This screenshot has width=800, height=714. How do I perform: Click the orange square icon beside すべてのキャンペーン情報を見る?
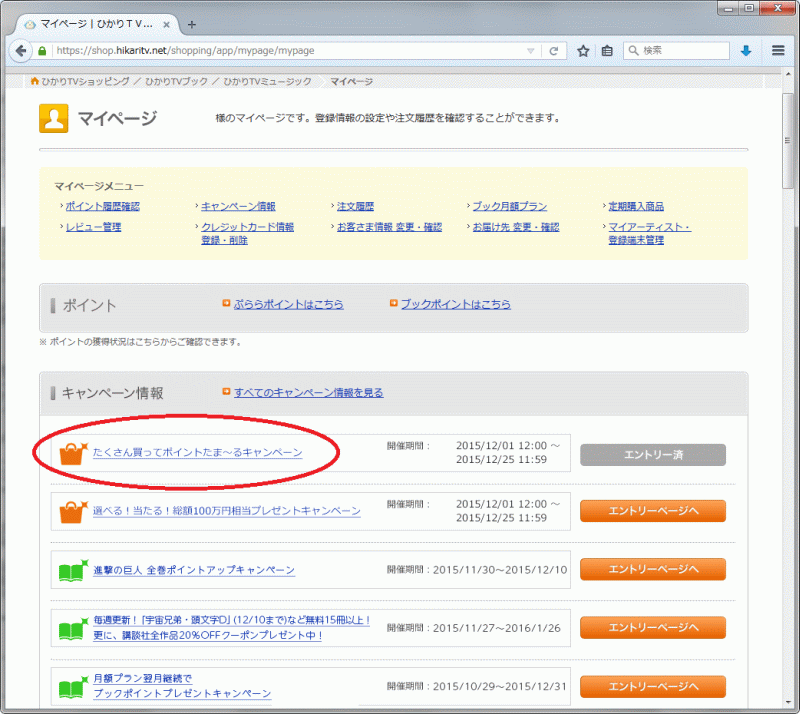[226, 391]
